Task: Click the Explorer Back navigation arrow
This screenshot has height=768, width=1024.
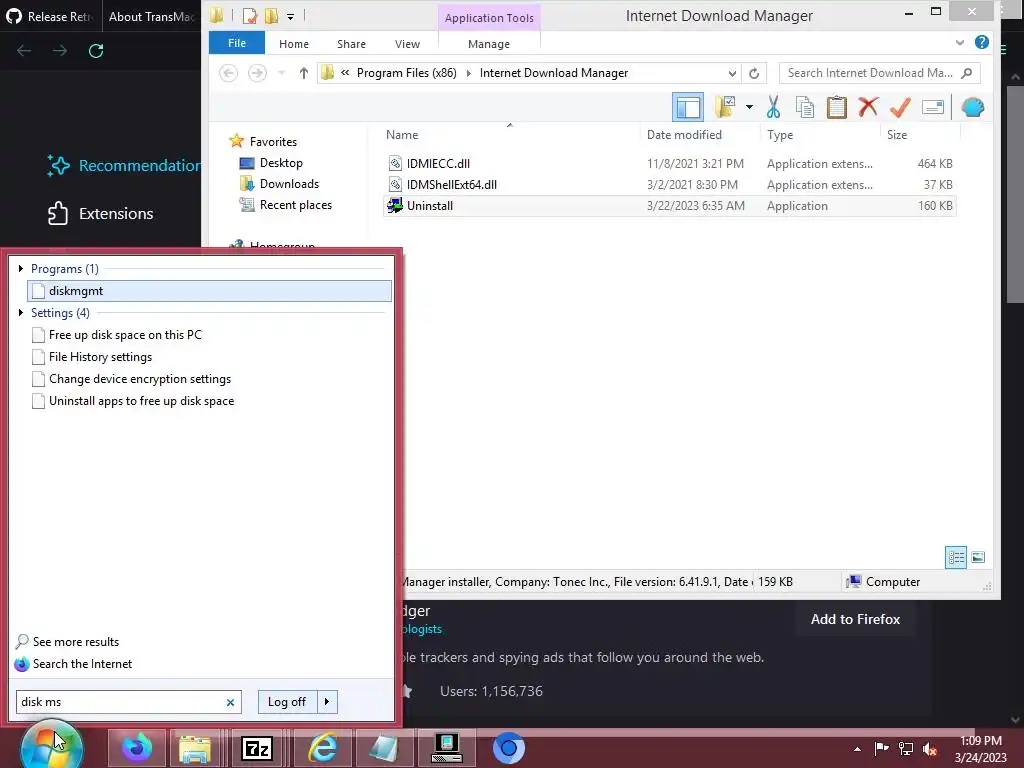Action: tap(228, 73)
